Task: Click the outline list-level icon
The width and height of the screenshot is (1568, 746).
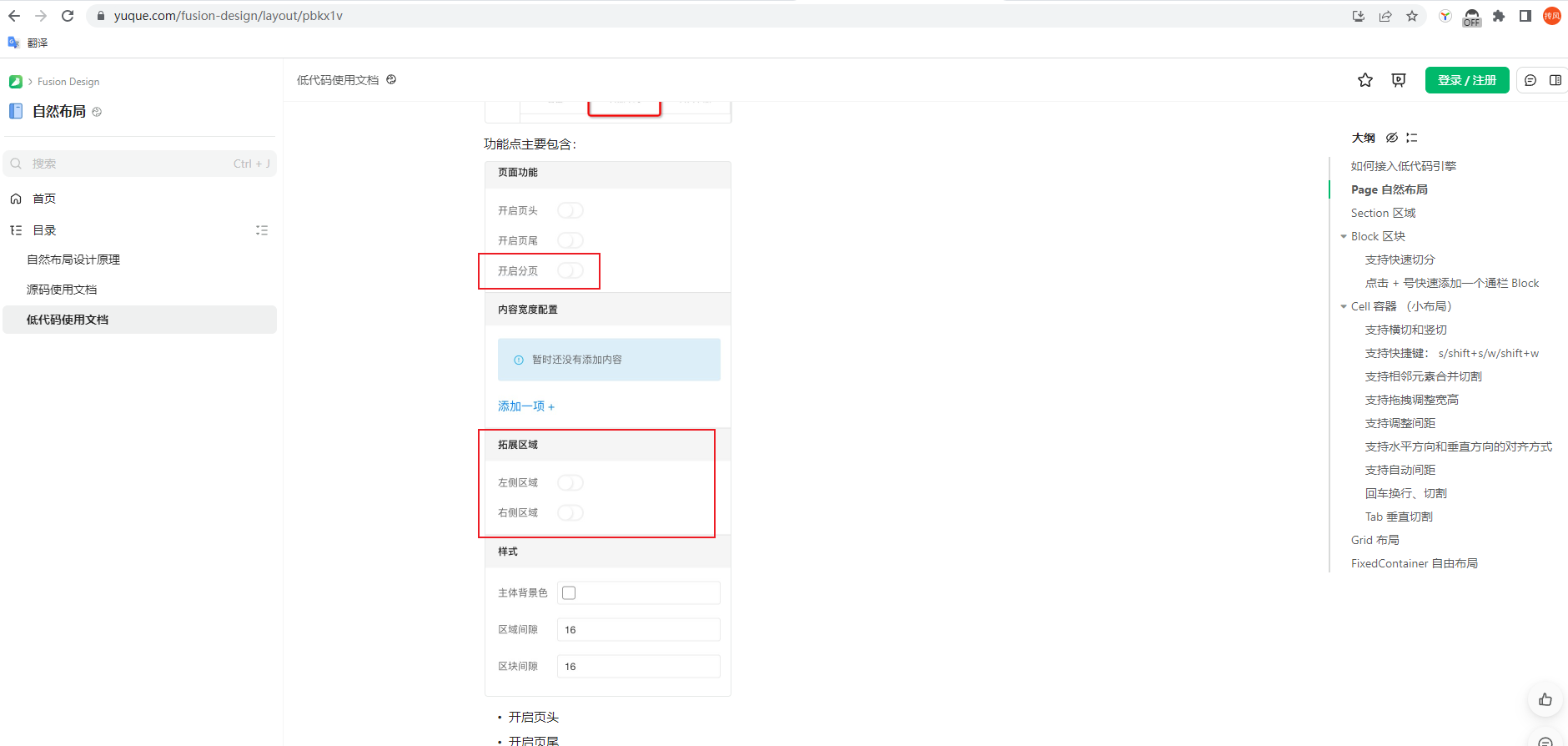Action: click(x=1412, y=138)
